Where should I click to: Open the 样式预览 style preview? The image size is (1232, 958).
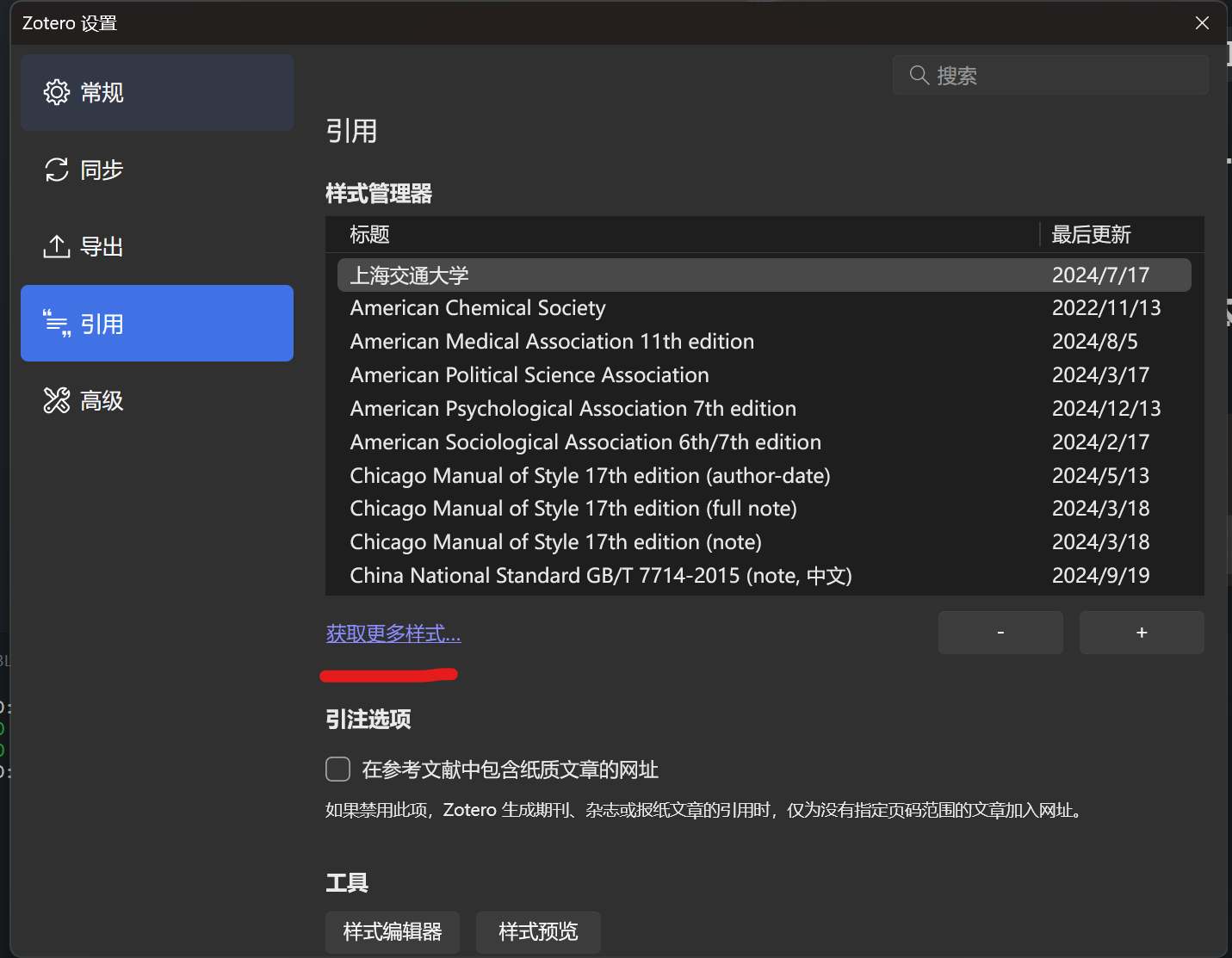tap(538, 931)
